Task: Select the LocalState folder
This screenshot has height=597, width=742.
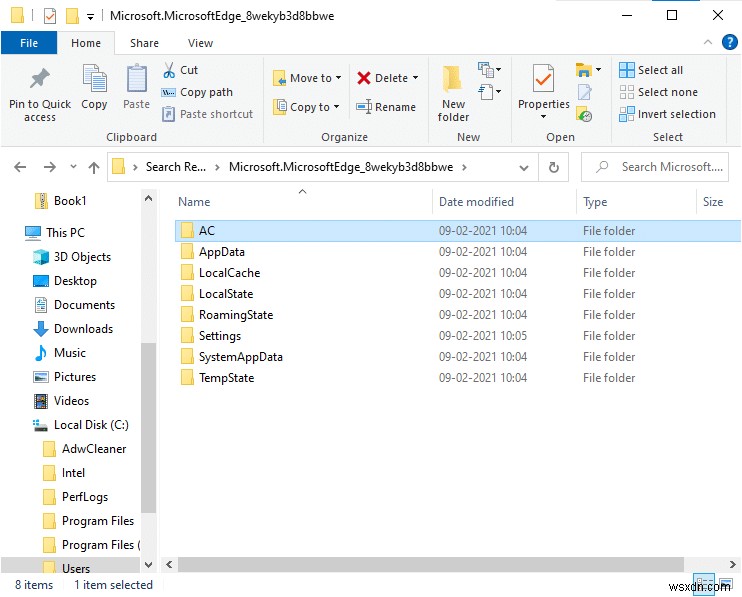Action: click(x=457, y=294)
